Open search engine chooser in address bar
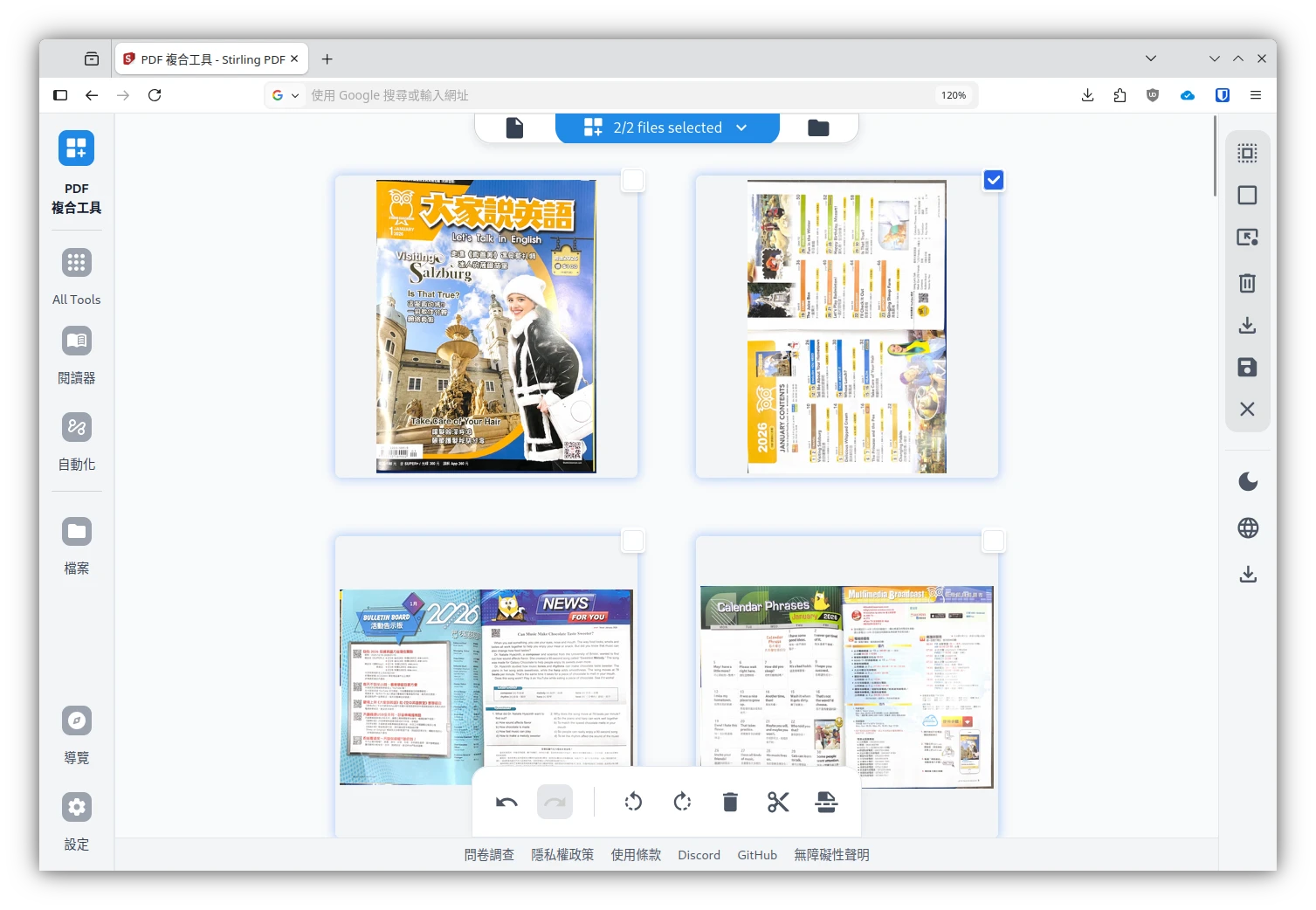 click(x=285, y=95)
